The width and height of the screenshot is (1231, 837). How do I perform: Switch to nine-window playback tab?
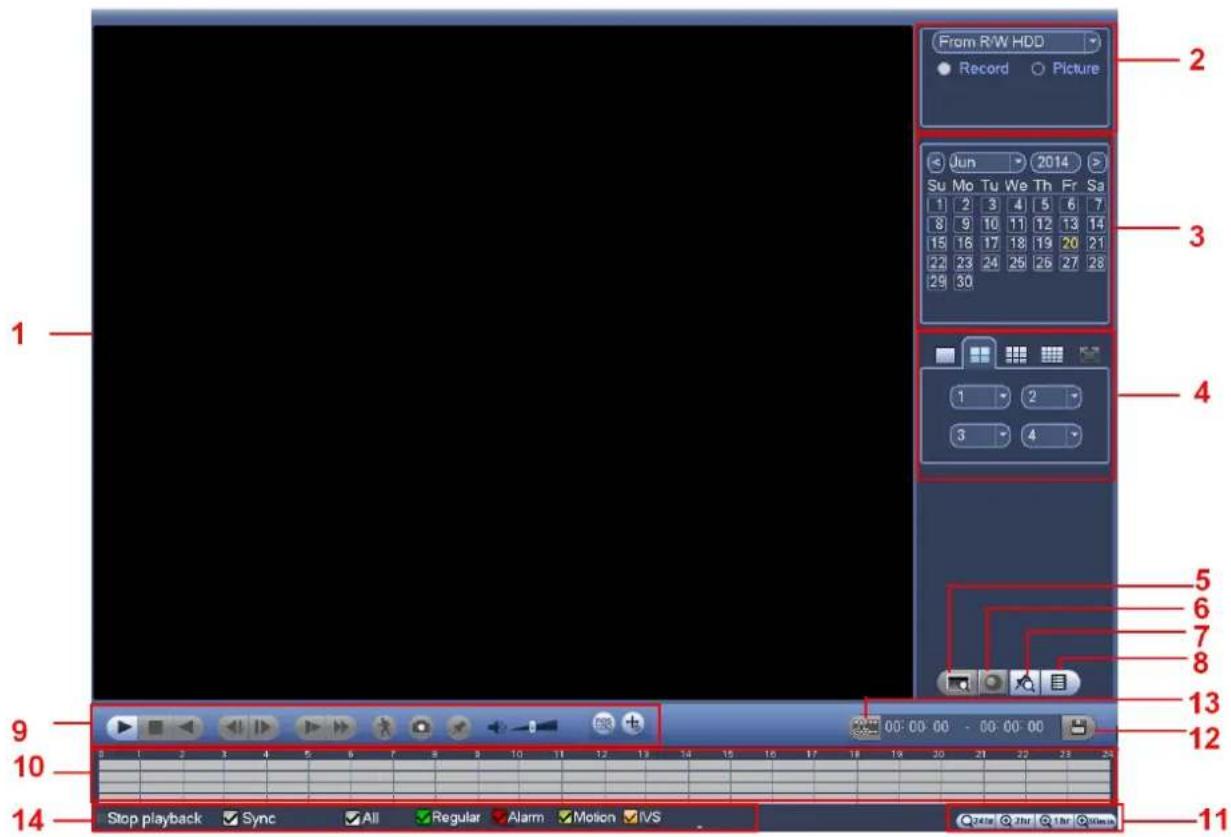coord(1014,354)
